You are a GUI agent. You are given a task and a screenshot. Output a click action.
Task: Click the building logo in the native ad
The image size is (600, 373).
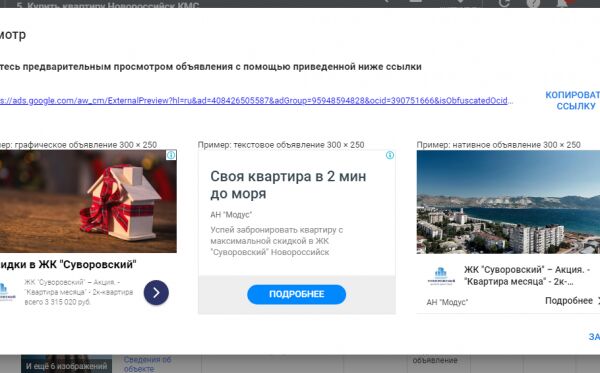[441, 276]
